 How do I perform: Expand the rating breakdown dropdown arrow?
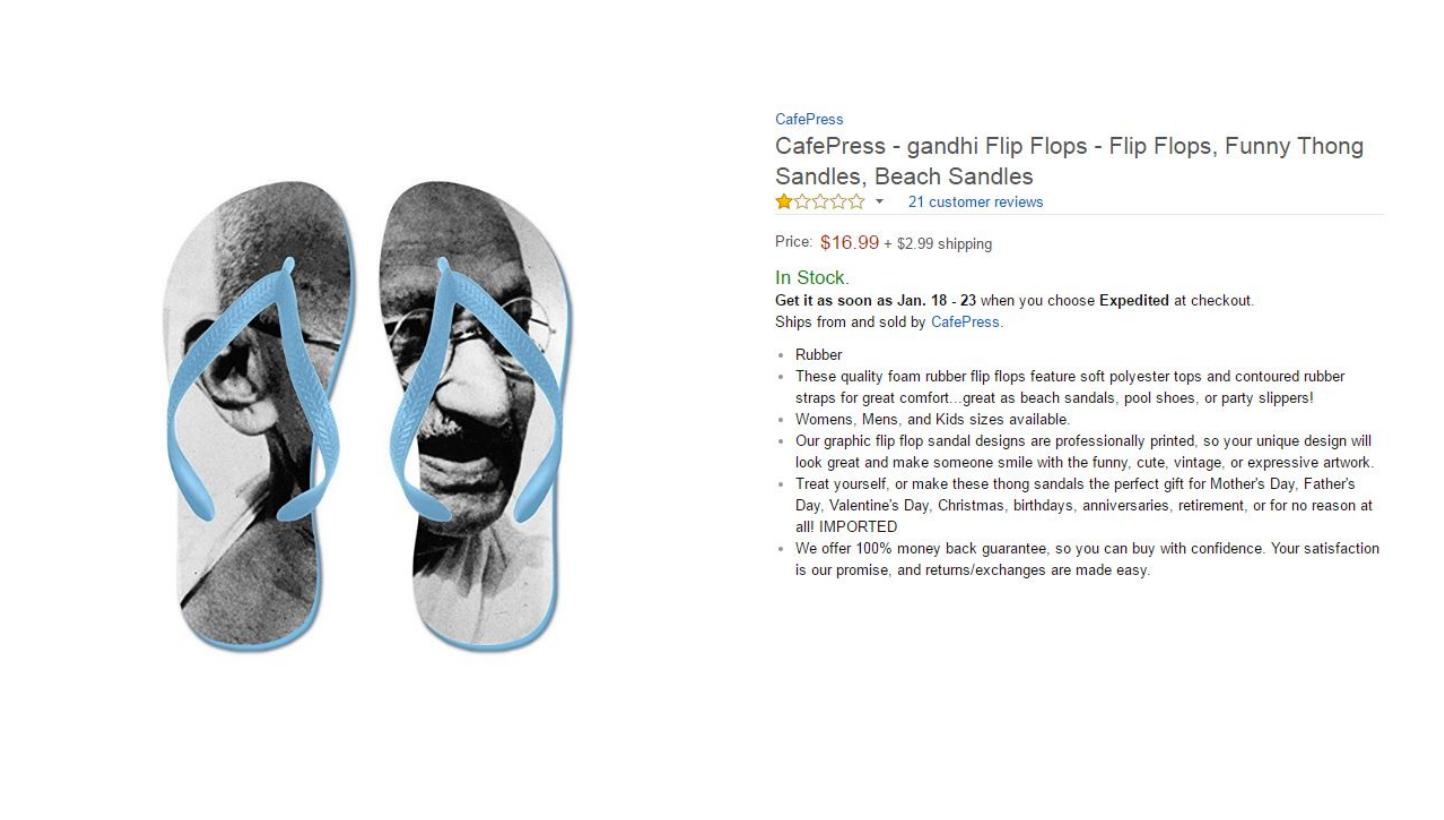(x=879, y=202)
